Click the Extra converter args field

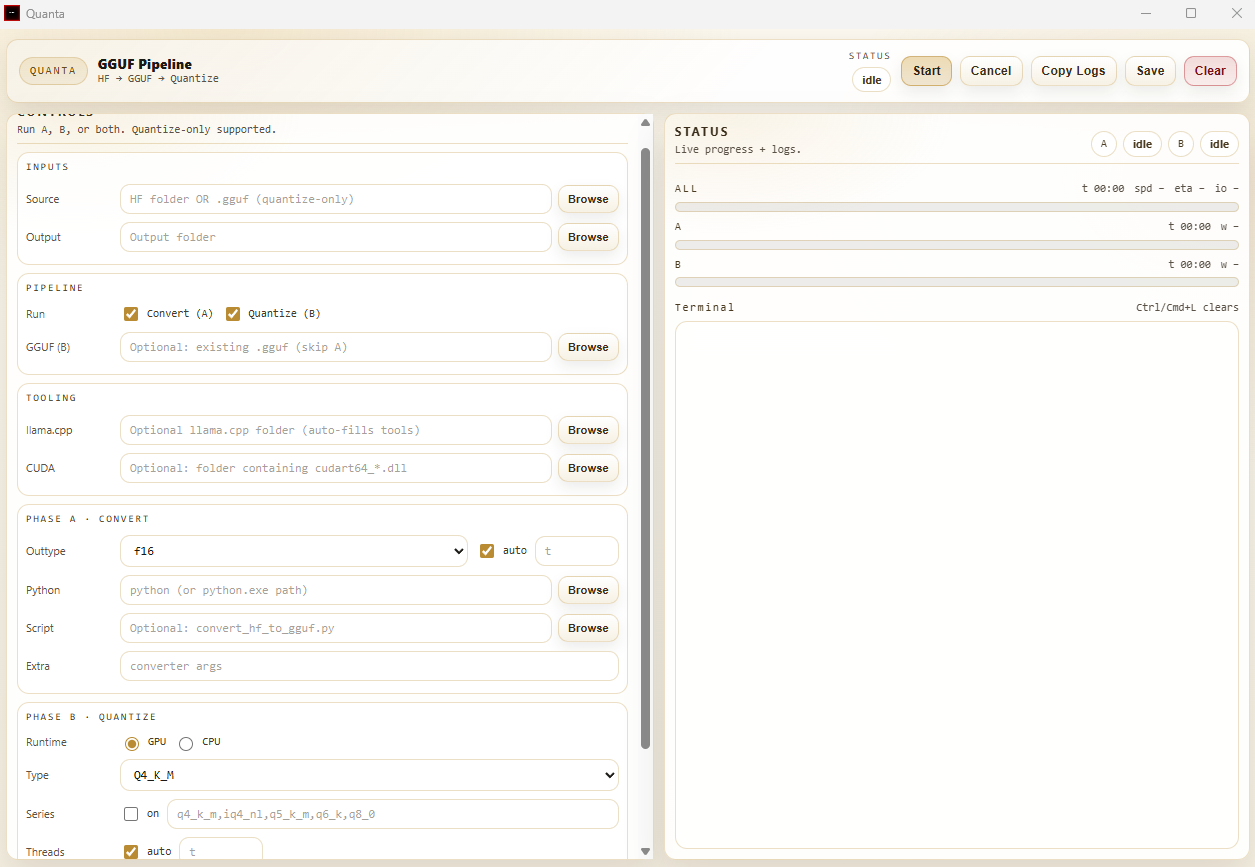(369, 666)
